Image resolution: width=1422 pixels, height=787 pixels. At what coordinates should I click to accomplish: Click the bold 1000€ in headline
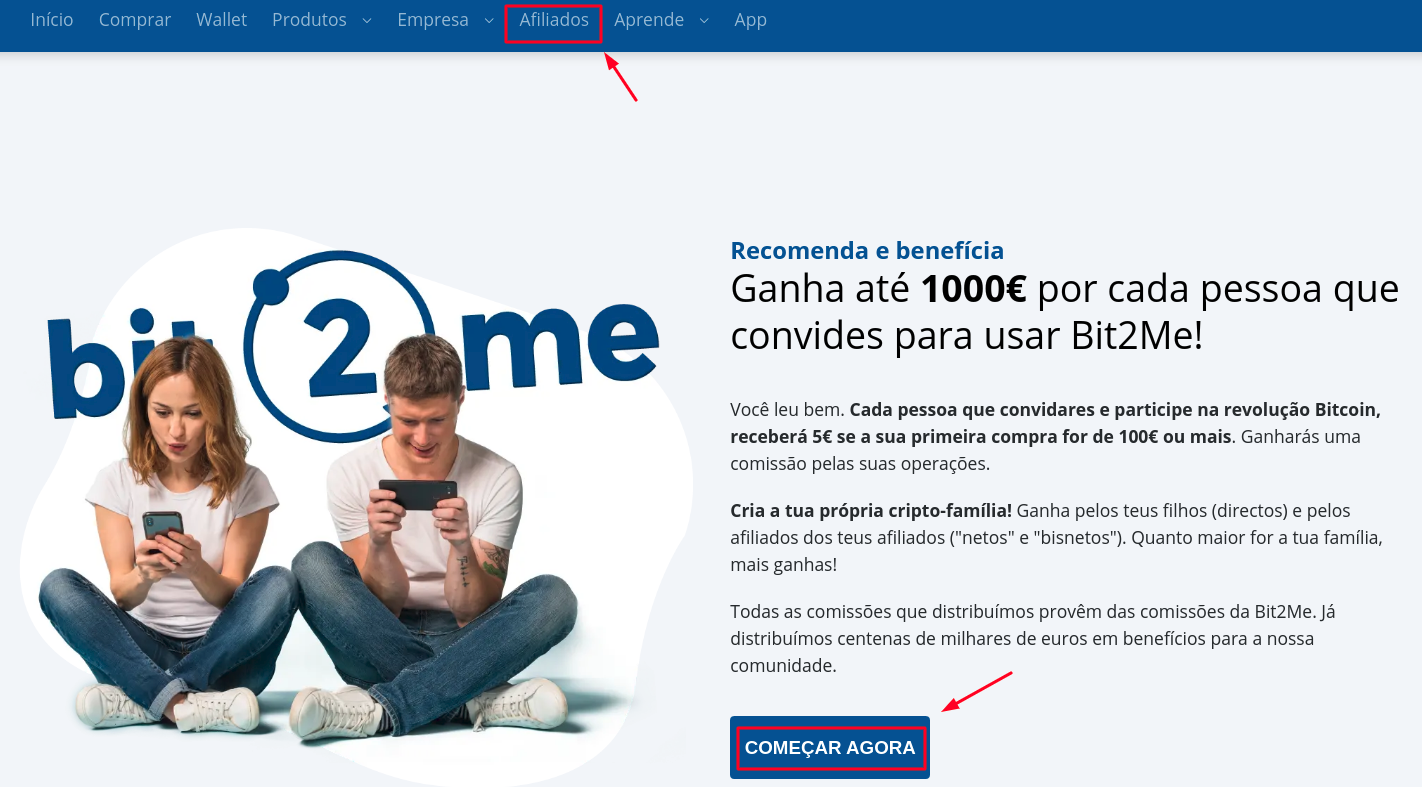coord(973,289)
